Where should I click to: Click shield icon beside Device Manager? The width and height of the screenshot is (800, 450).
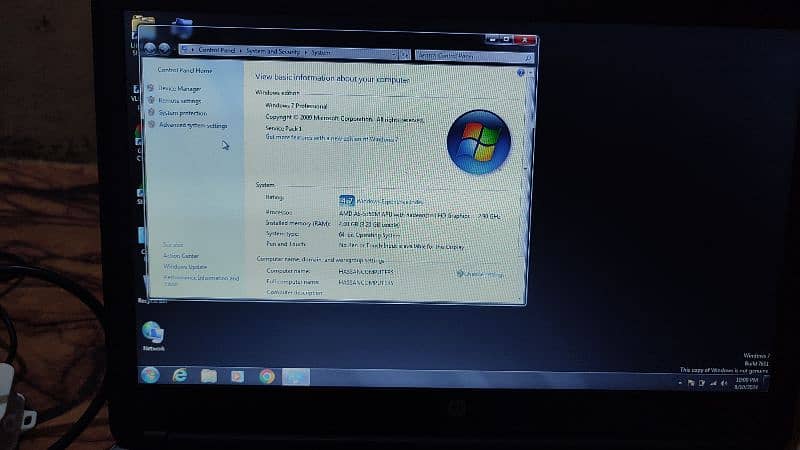click(151, 88)
